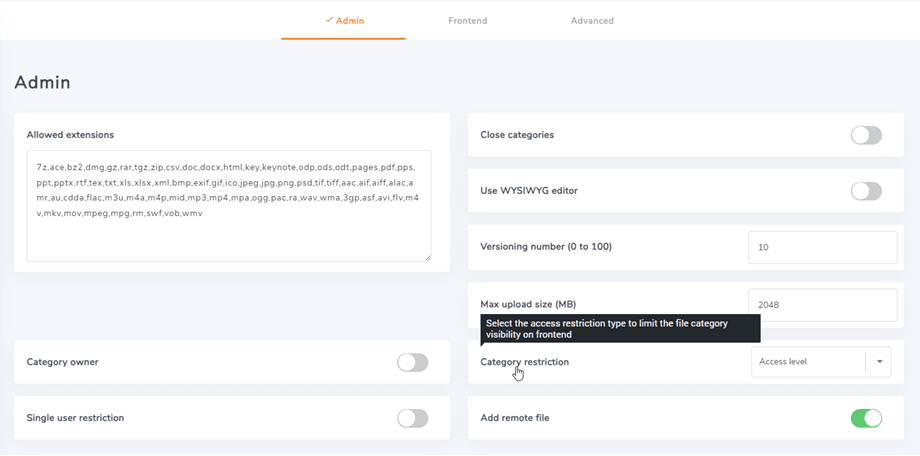Viewport: 920px width, 456px height.
Task: Toggle on Single user restriction
Action: (412, 418)
